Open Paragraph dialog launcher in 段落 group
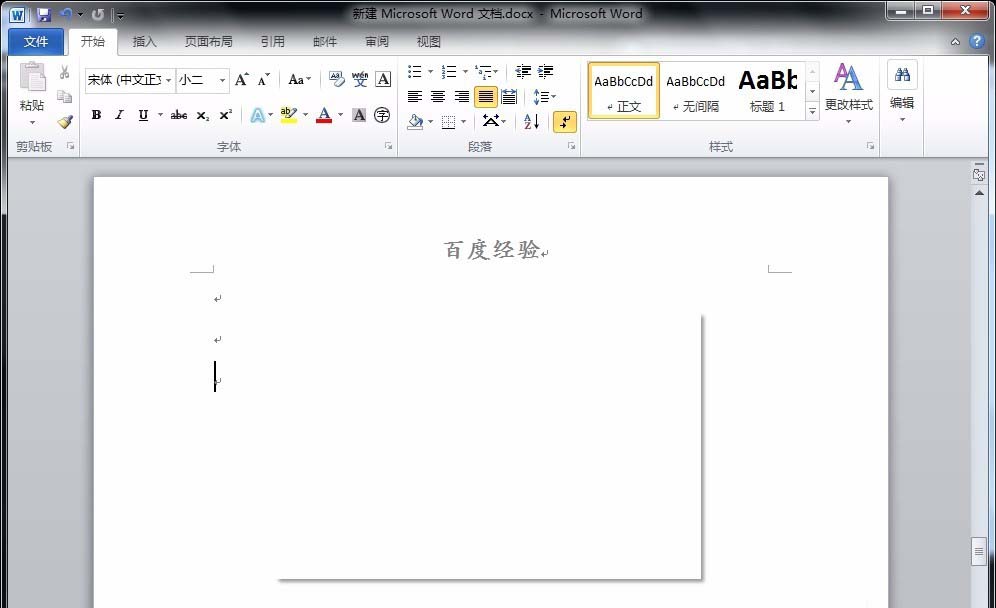Viewport: 996px width, 608px height. (x=572, y=146)
